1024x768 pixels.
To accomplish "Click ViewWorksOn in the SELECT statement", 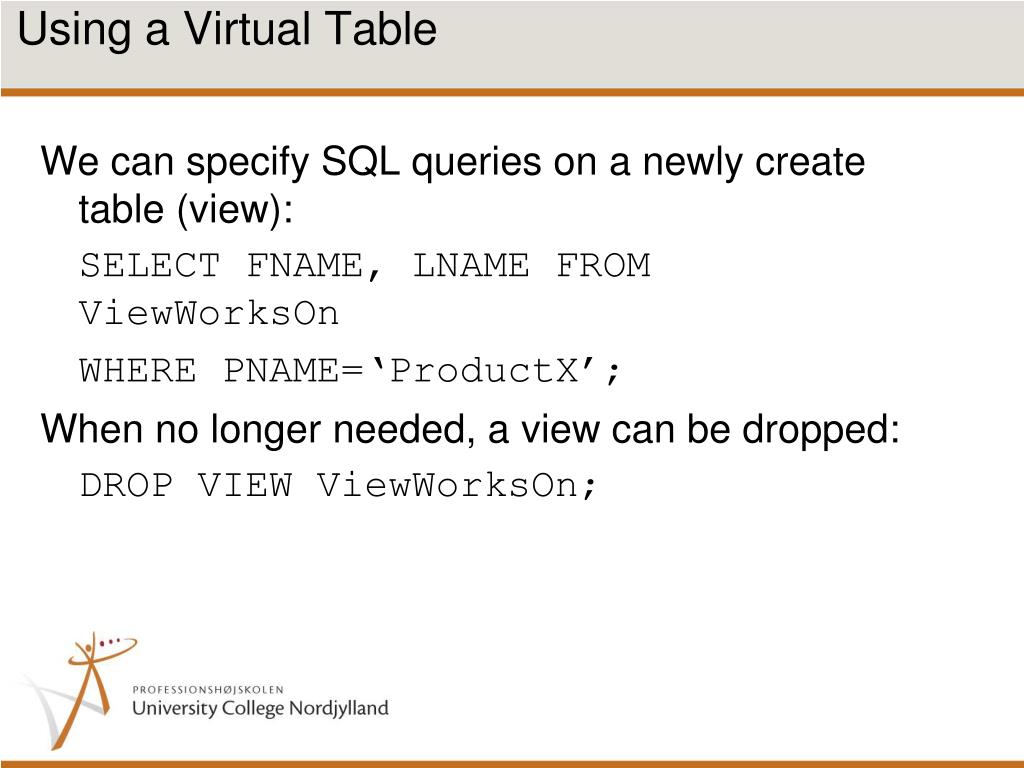I will click(x=209, y=313).
